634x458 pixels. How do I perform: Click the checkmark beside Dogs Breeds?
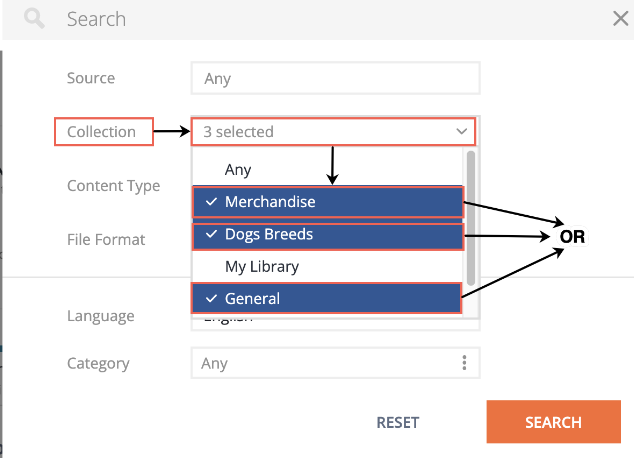click(x=211, y=234)
